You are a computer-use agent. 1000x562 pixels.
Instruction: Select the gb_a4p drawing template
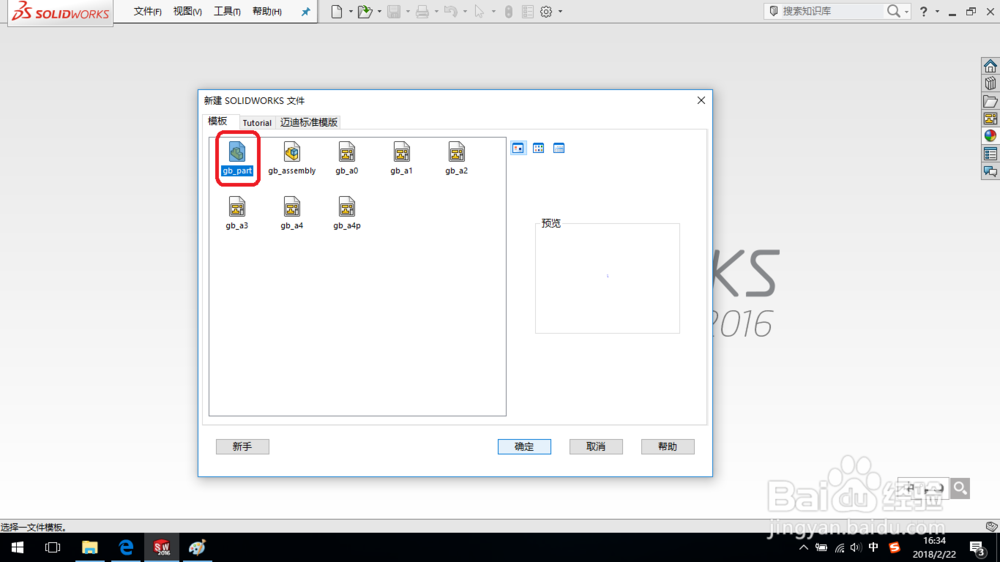pyautogui.click(x=346, y=213)
